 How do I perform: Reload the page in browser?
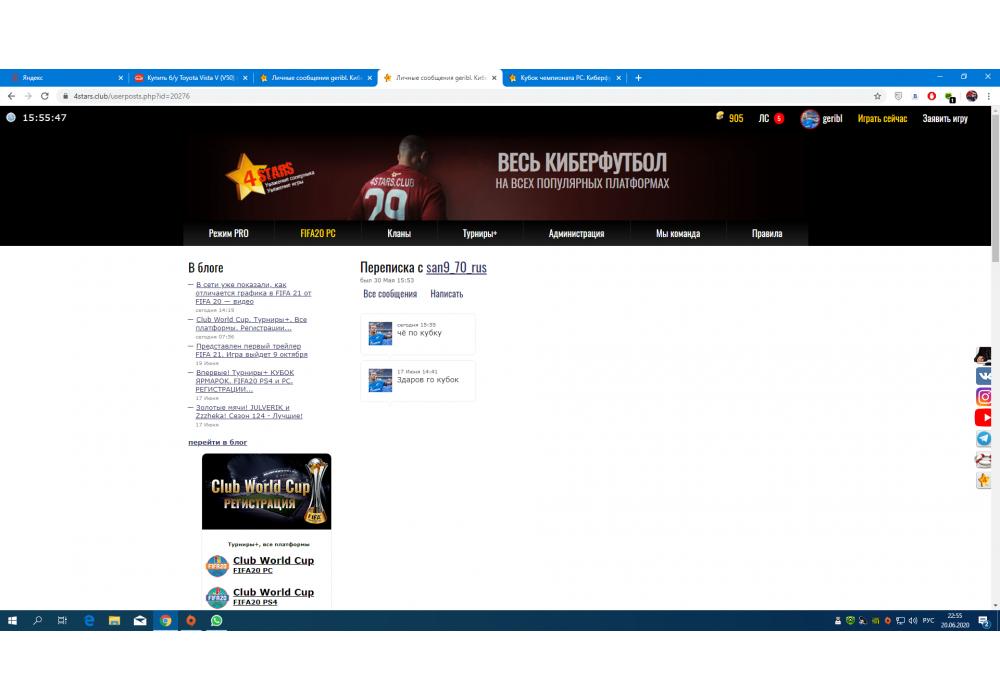(x=45, y=96)
